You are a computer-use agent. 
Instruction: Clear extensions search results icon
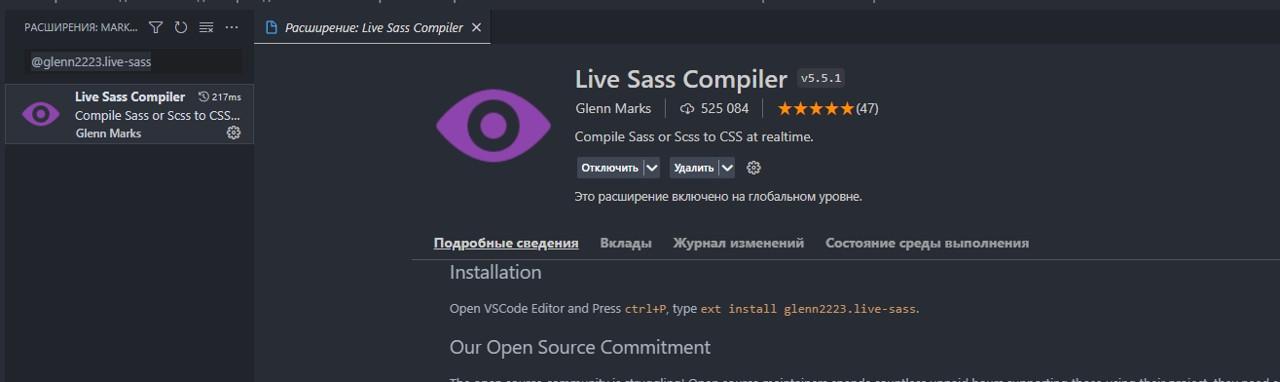206,28
